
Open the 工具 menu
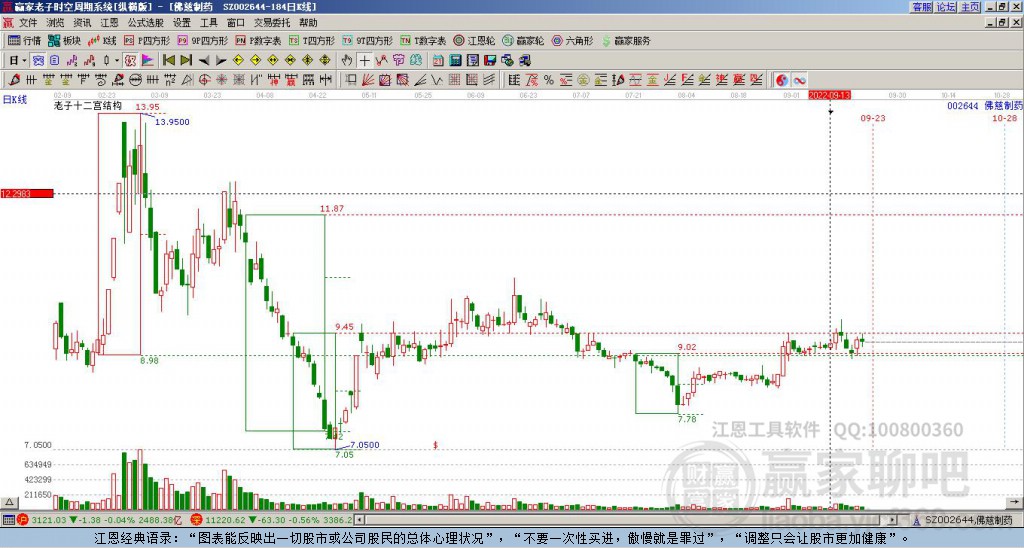tap(208, 23)
